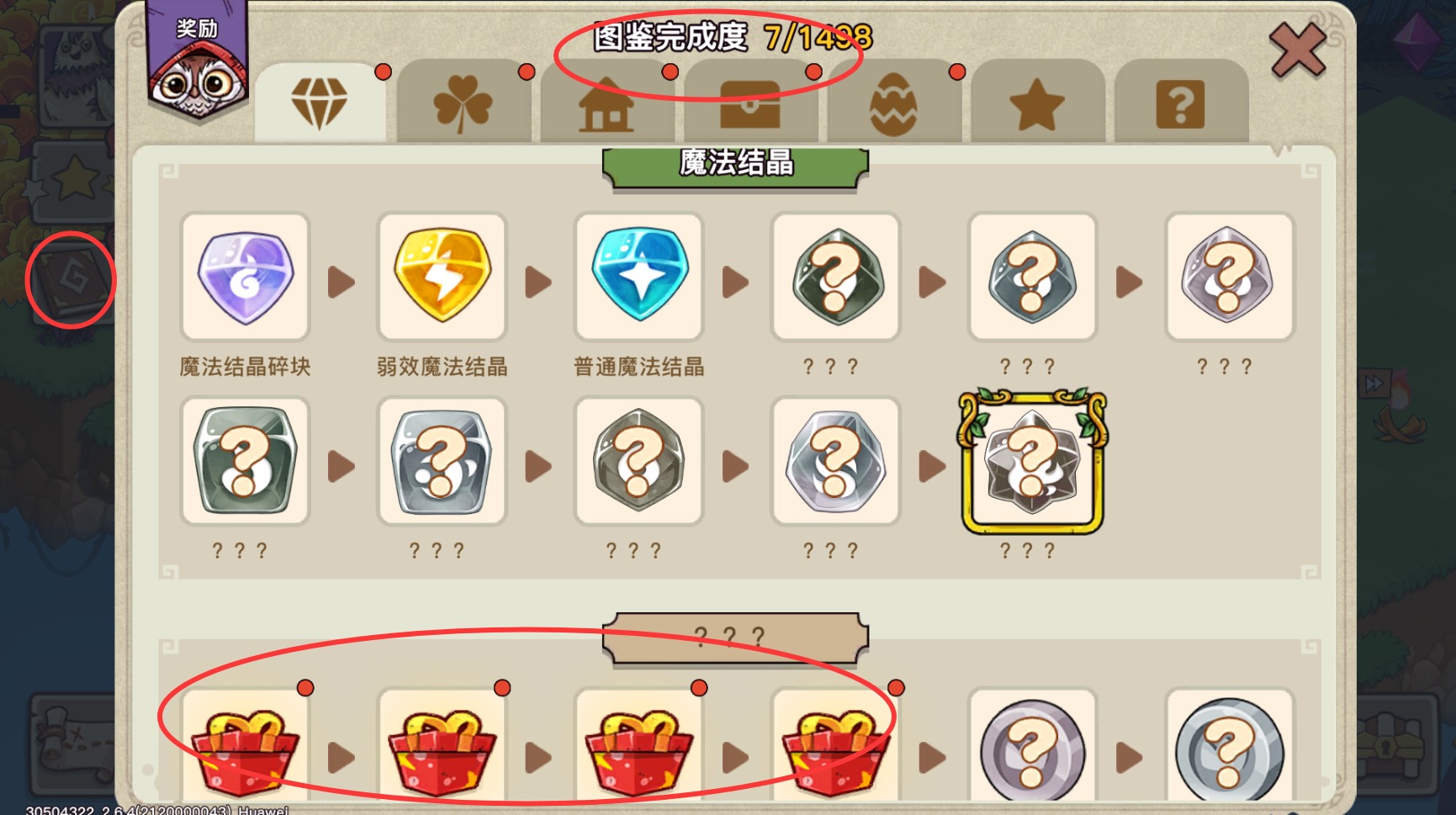This screenshot has height=815, width=1456.
Task: Tap the owl 奖励 reward banner
Action: click(x=198, y=59)
